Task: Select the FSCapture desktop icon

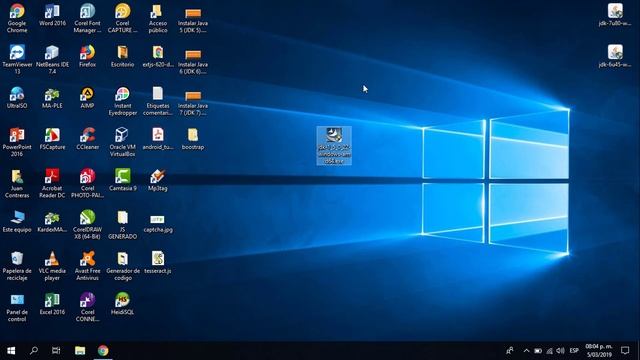Action: [52, 139]
